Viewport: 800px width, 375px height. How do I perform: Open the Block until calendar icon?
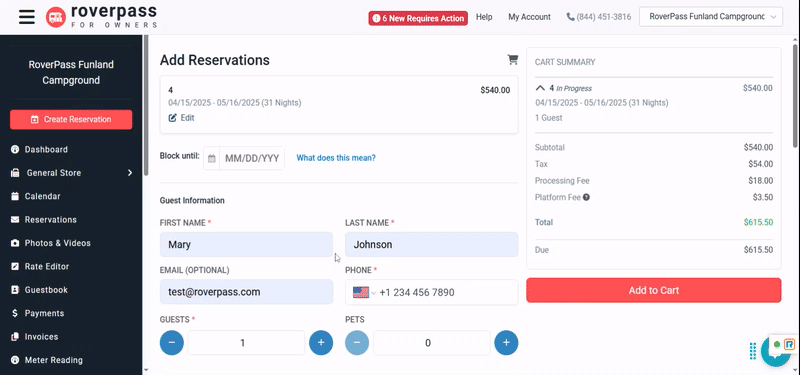click(x=212, y=158)
